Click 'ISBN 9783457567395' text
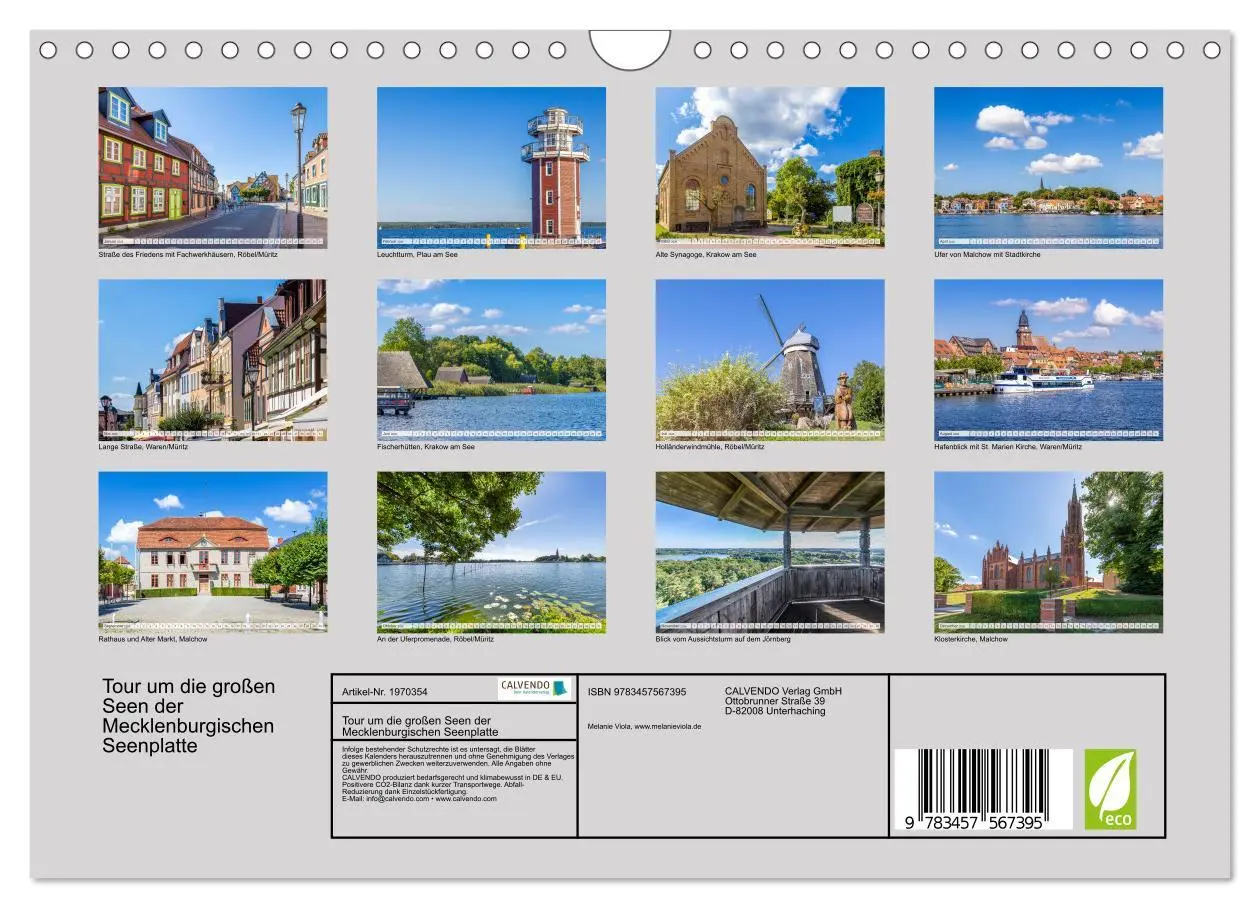The height and width of the screenshot is (908, 1260). tap(637, 691)
